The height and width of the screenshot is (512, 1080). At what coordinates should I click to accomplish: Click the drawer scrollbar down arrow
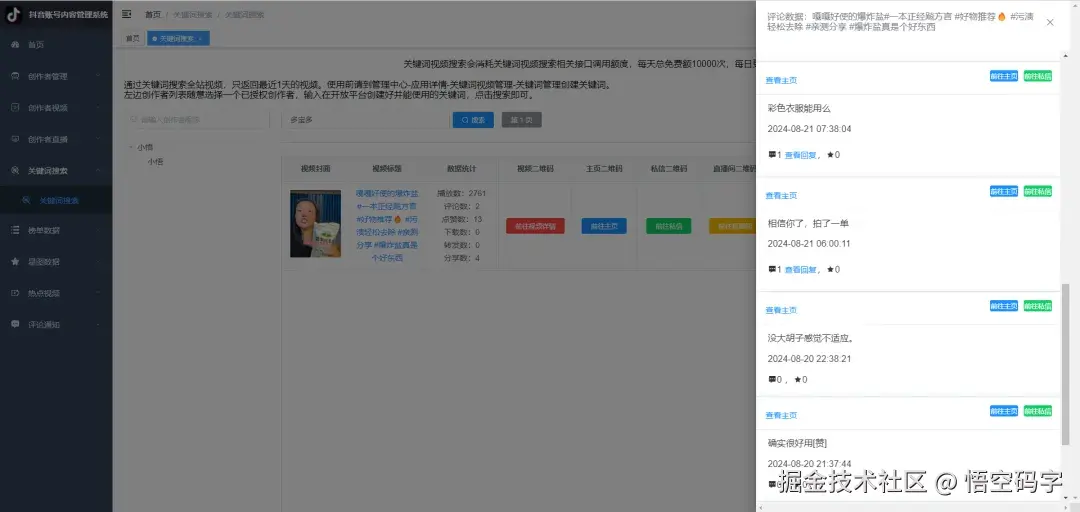(1066, 498)
